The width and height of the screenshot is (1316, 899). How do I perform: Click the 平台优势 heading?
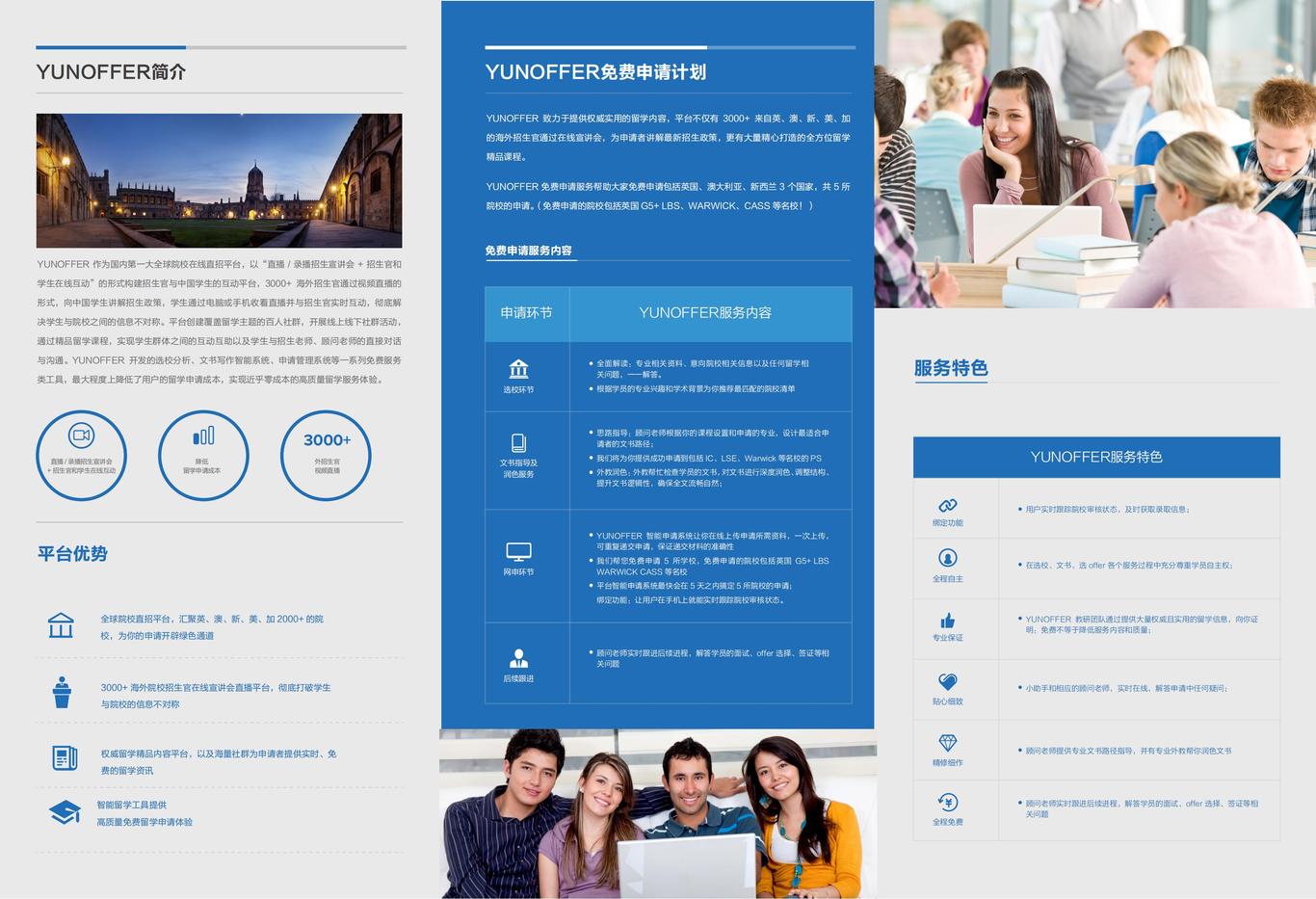pos(72,554)
